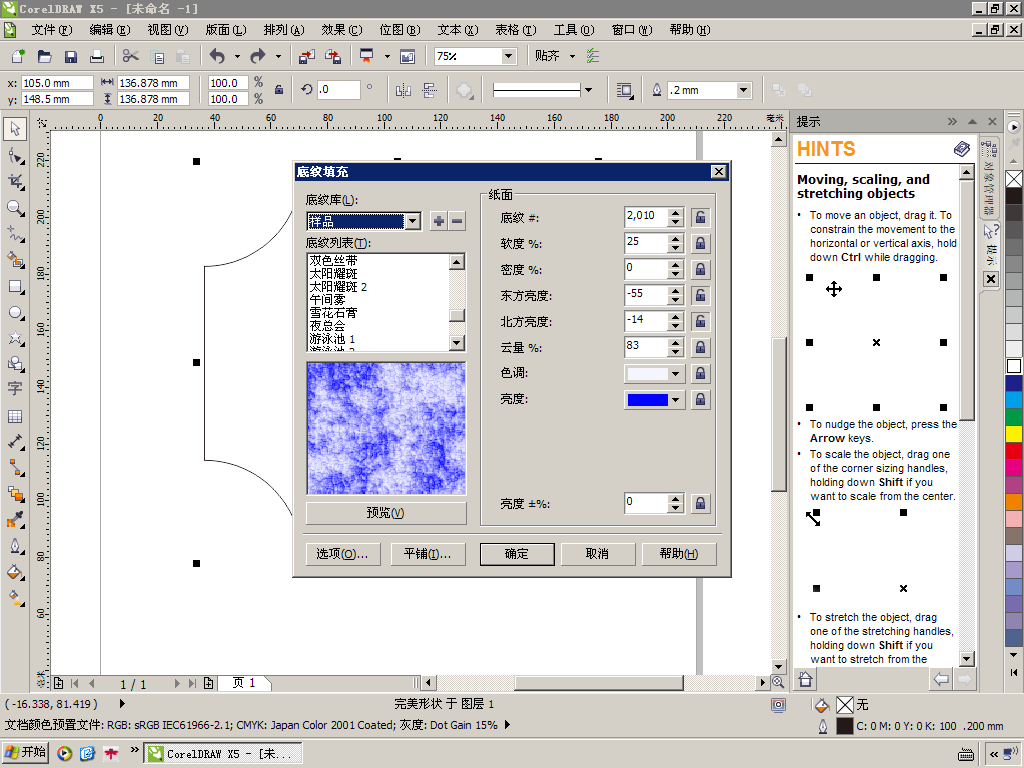Select the Freehand drawing tool
The width and height of the screenshot is (1024, 768).
15,234
